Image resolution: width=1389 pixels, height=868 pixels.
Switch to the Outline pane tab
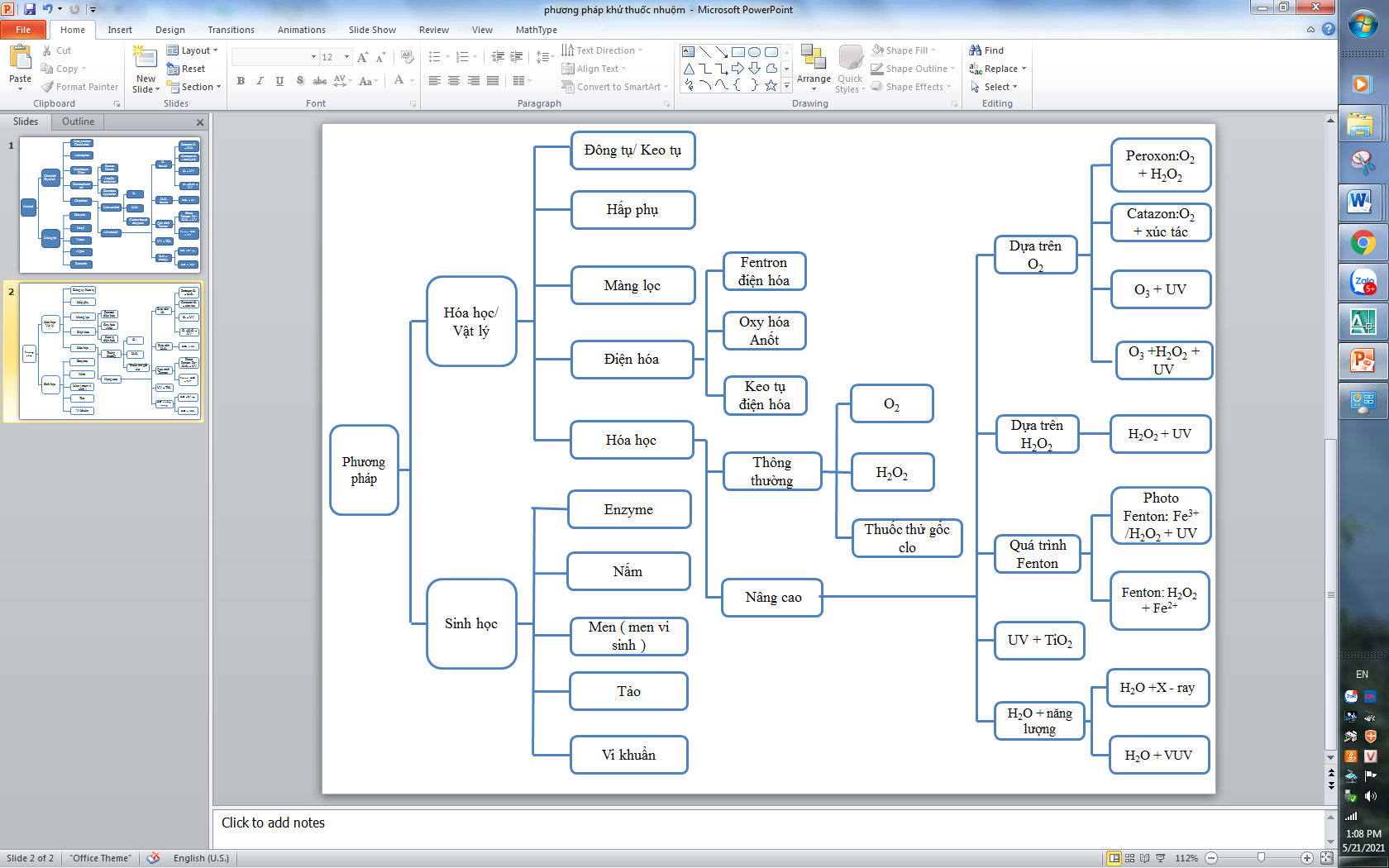pos(78,122)
